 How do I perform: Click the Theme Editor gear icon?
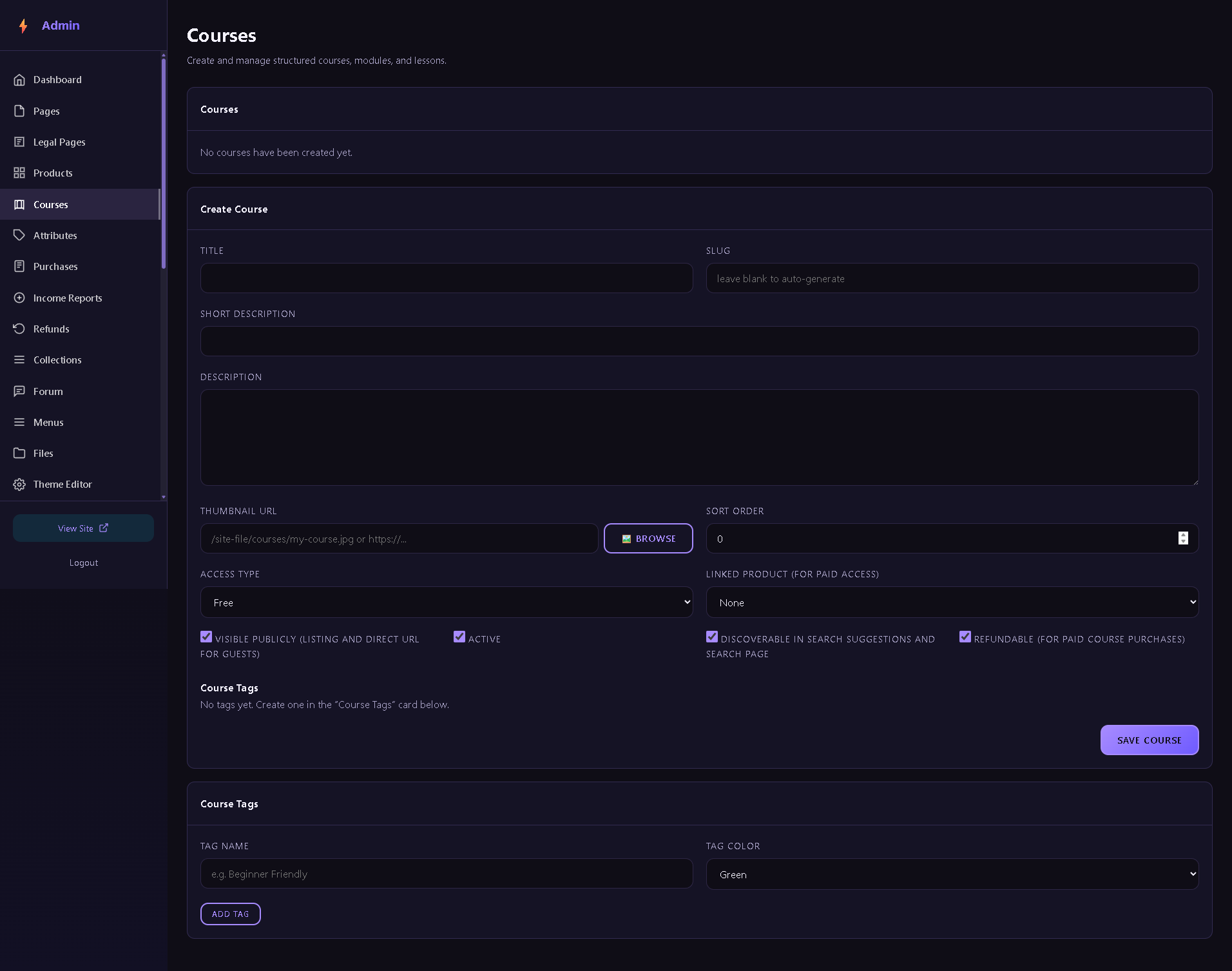[x=19, y=485]
